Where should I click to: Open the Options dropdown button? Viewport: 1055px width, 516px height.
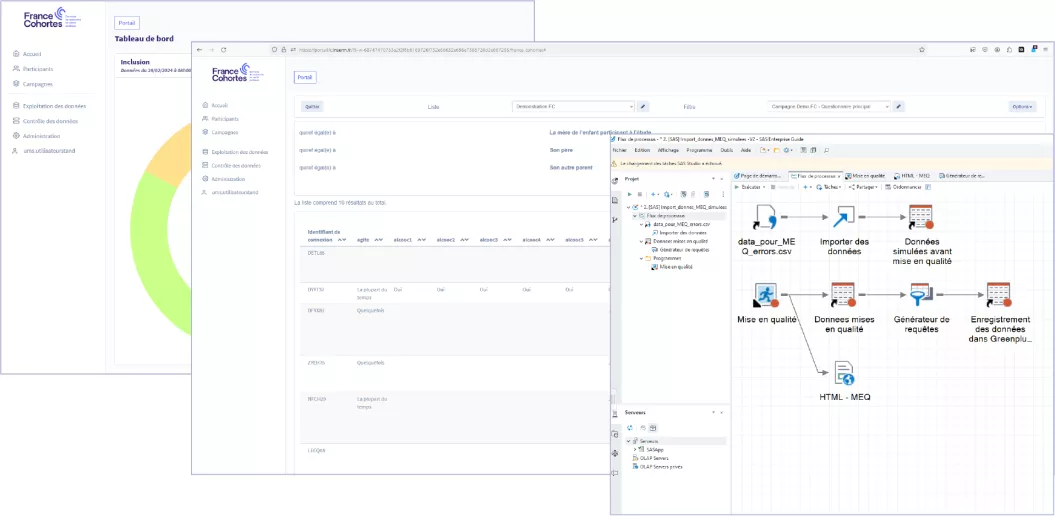click(1022, 106)
